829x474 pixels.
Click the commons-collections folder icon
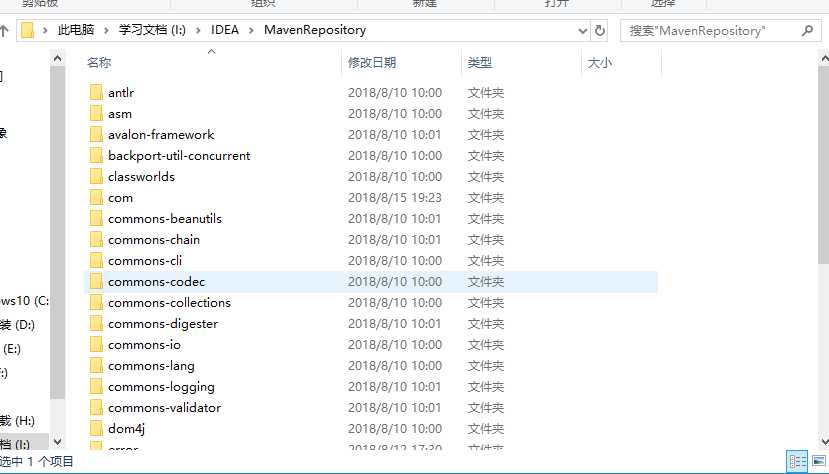coord(96,303)
